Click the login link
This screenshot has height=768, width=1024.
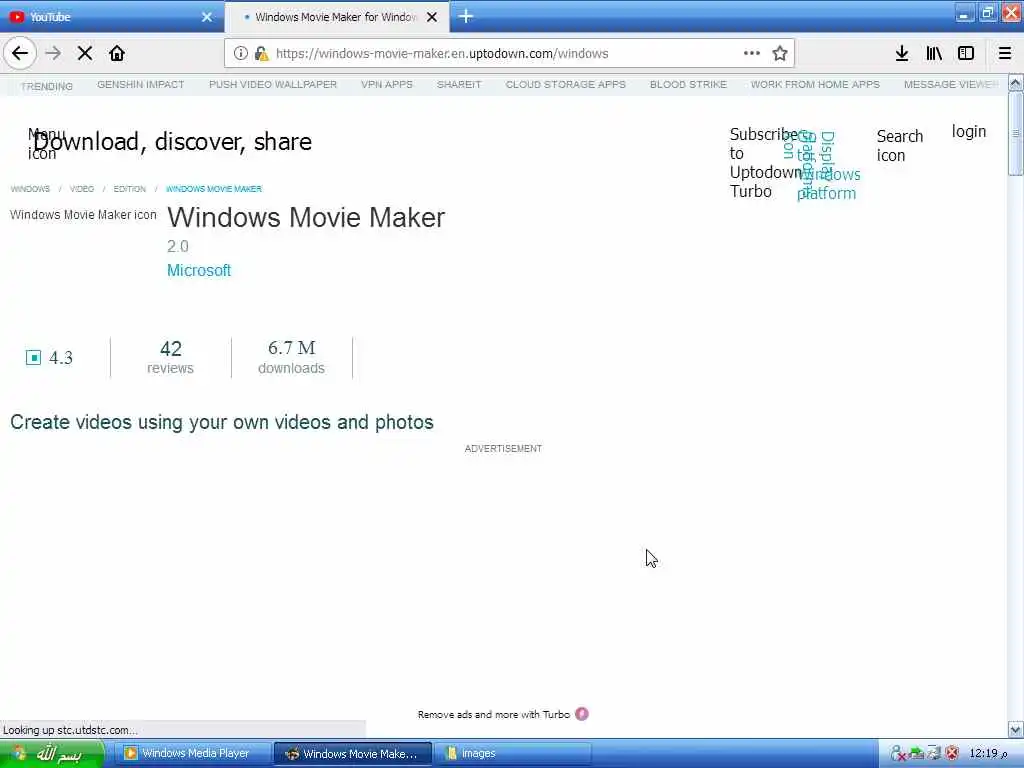[x=968, y=132]
